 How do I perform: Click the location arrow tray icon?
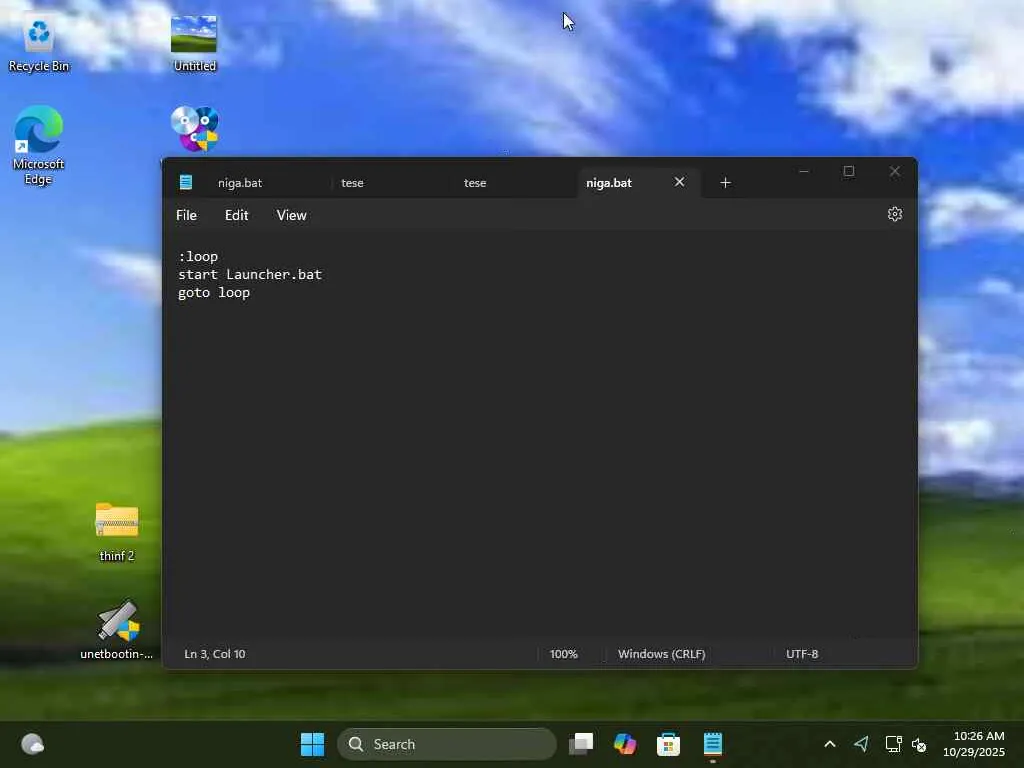coord(861,744)
